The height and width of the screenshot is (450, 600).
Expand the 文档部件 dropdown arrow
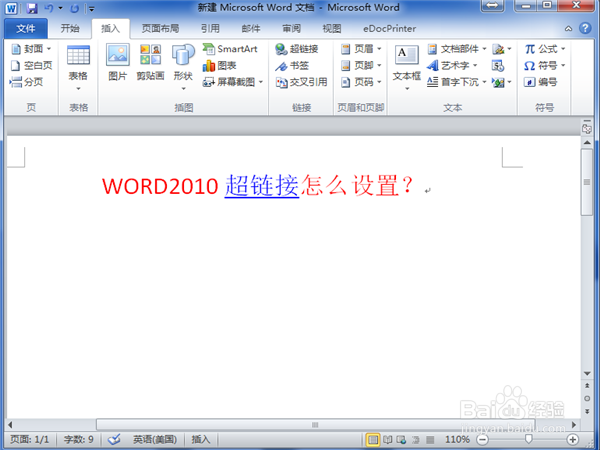pos(484,49)
